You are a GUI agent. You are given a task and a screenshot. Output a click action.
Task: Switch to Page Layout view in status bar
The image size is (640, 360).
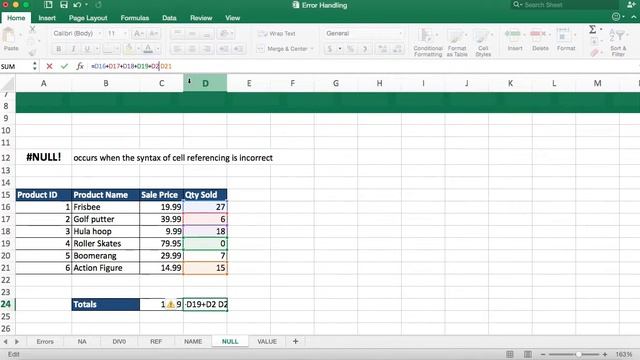coord(527,354)
